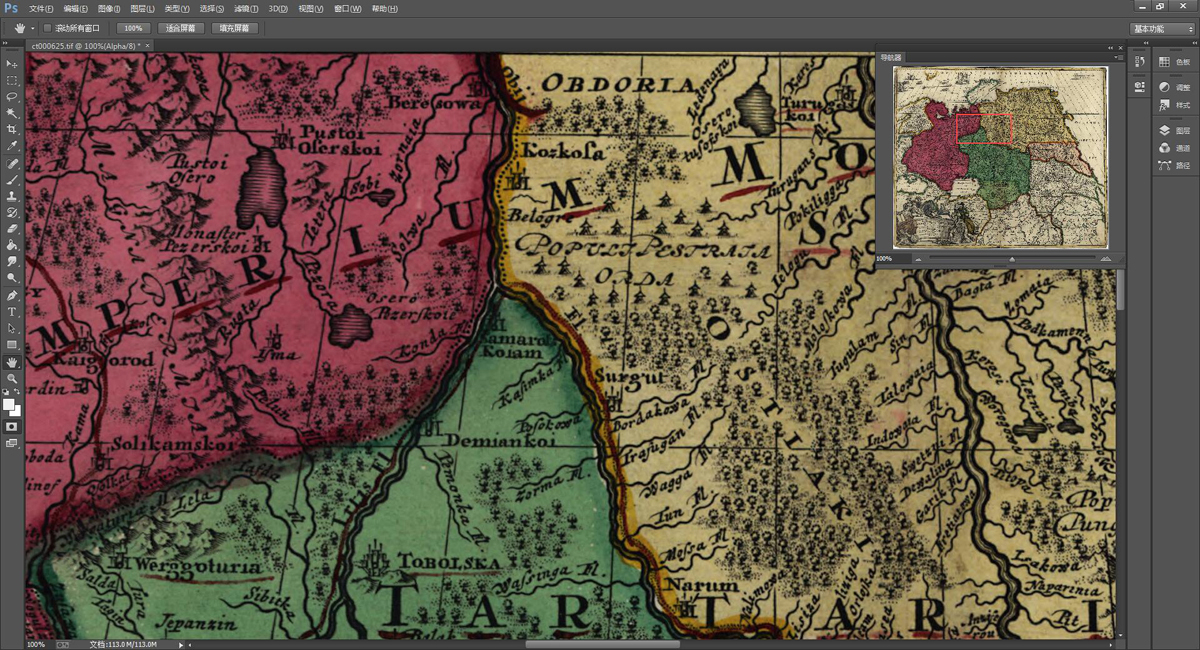Select the Crop tool

point(12,130)
